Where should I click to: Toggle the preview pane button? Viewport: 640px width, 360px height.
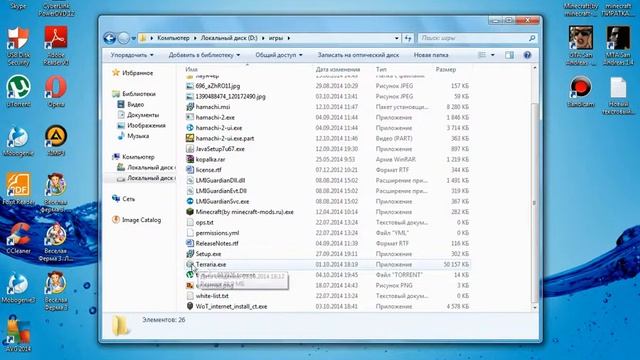(509, 55)
